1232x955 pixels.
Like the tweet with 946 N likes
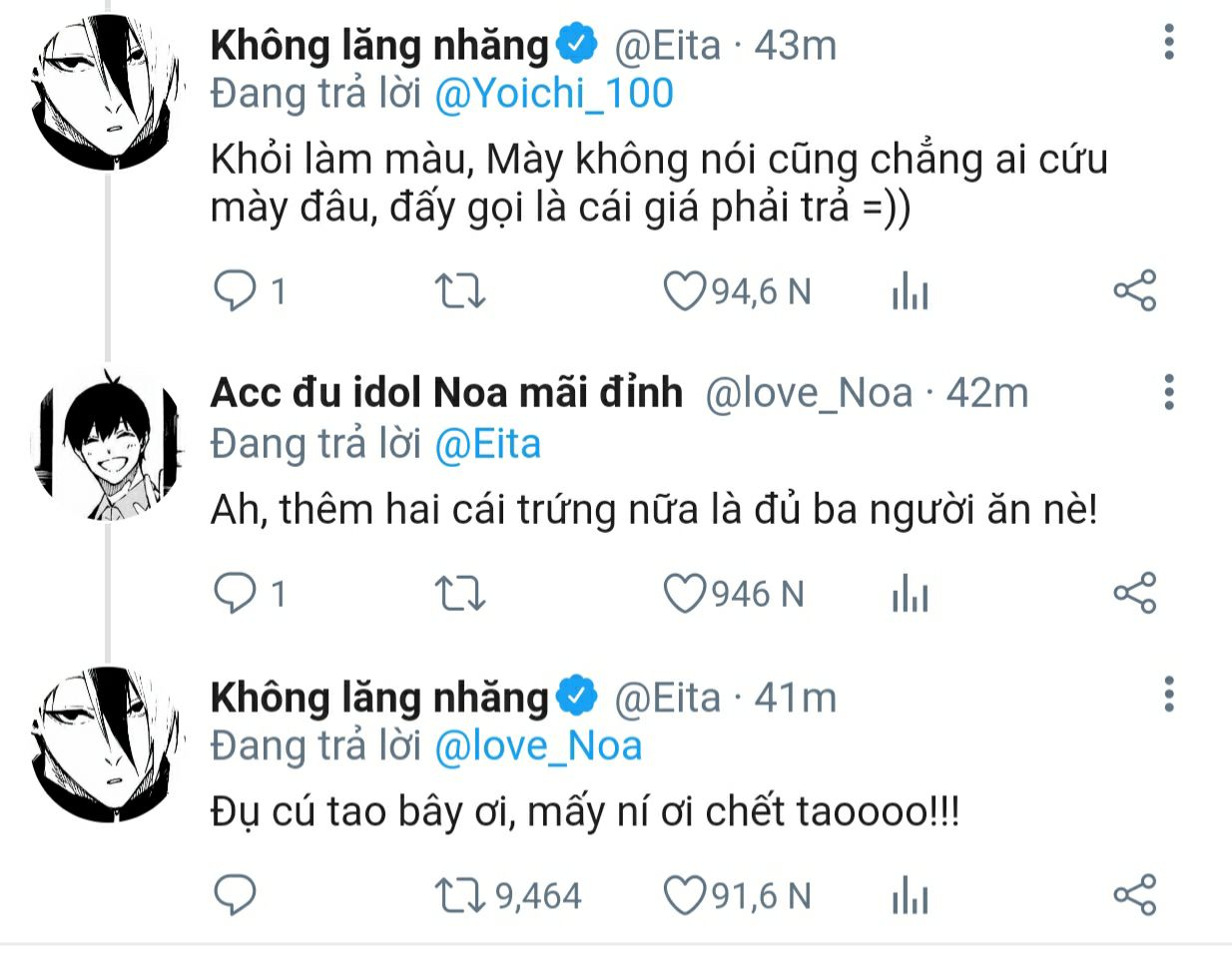[685, 594]
